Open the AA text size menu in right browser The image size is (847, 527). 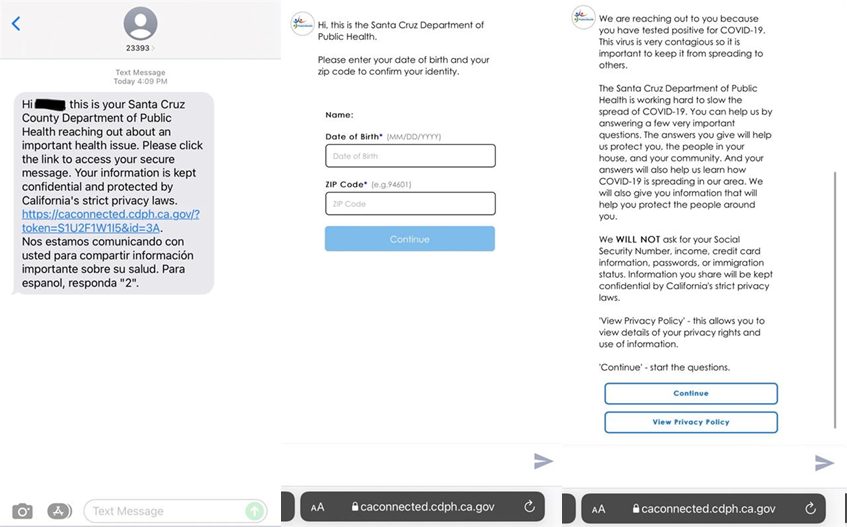599,509
